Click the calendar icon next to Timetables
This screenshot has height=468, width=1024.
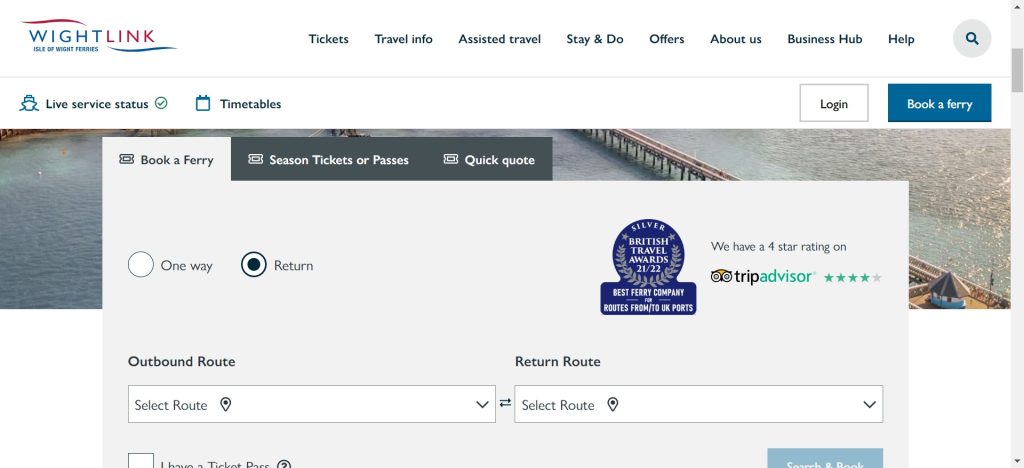203,103
